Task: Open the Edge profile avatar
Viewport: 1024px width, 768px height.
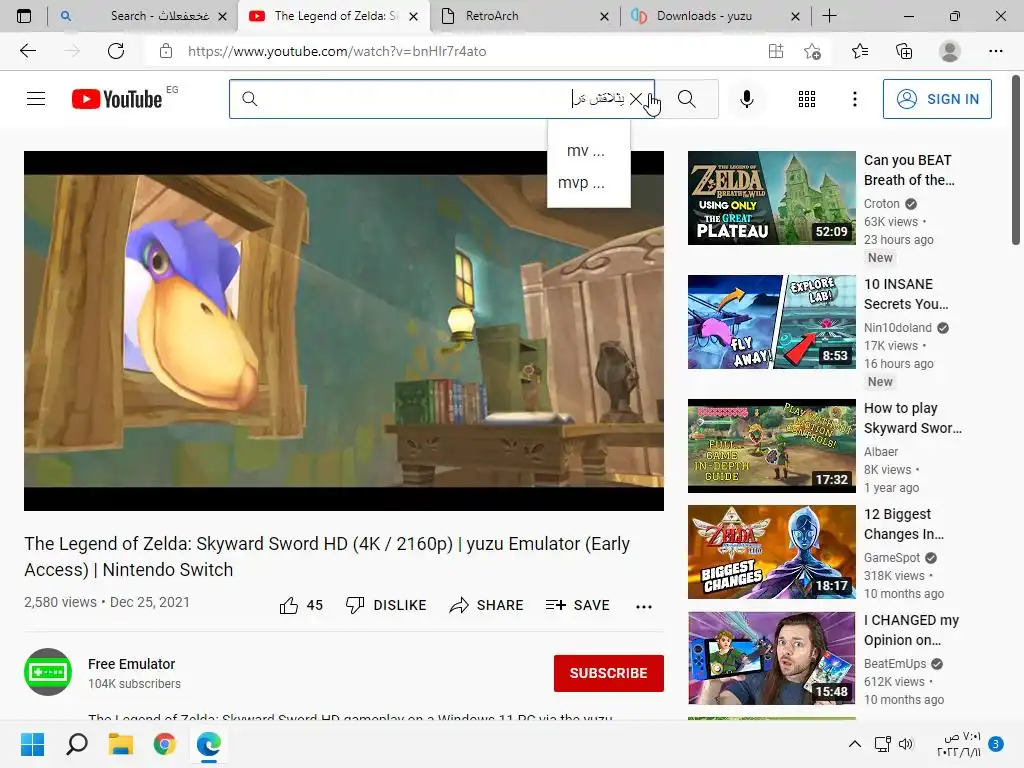Action: (x=950, y=51)
